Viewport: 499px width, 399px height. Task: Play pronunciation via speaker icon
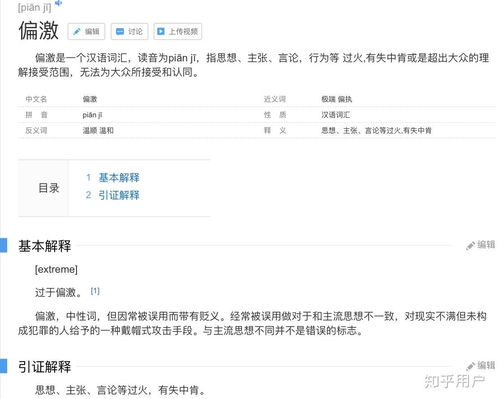point(59,3)
